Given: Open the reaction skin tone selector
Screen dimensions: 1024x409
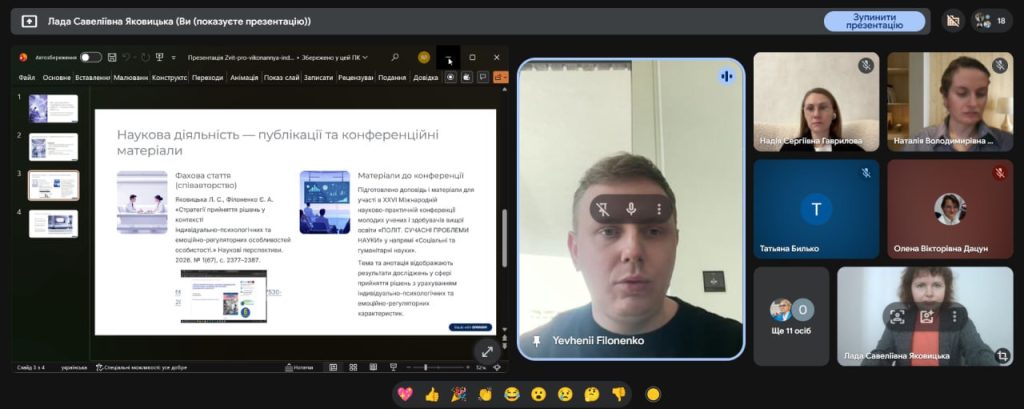Looking at the screenshot, I should click(653, 394).
